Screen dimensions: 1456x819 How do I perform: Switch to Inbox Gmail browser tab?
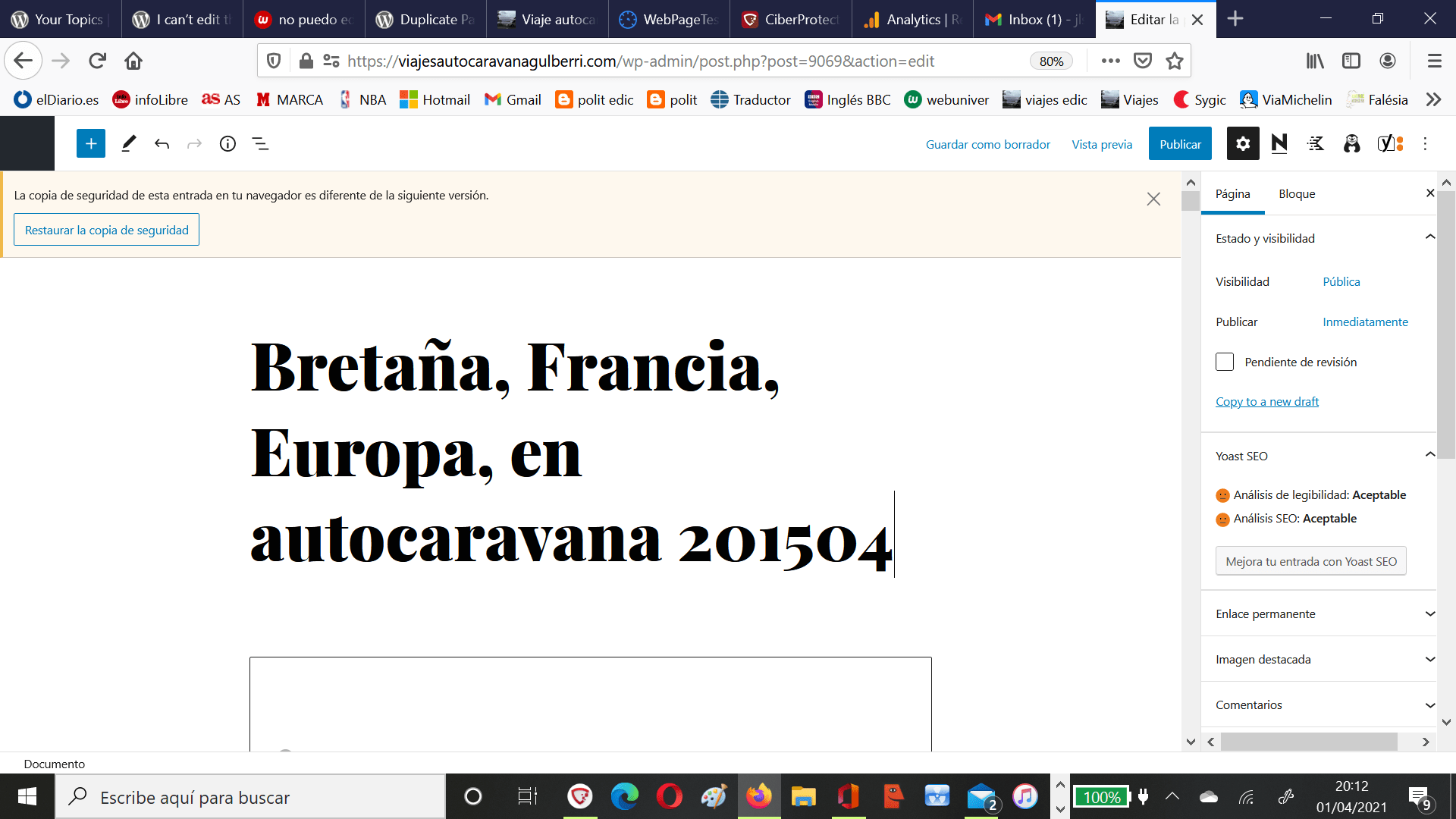1034,19
